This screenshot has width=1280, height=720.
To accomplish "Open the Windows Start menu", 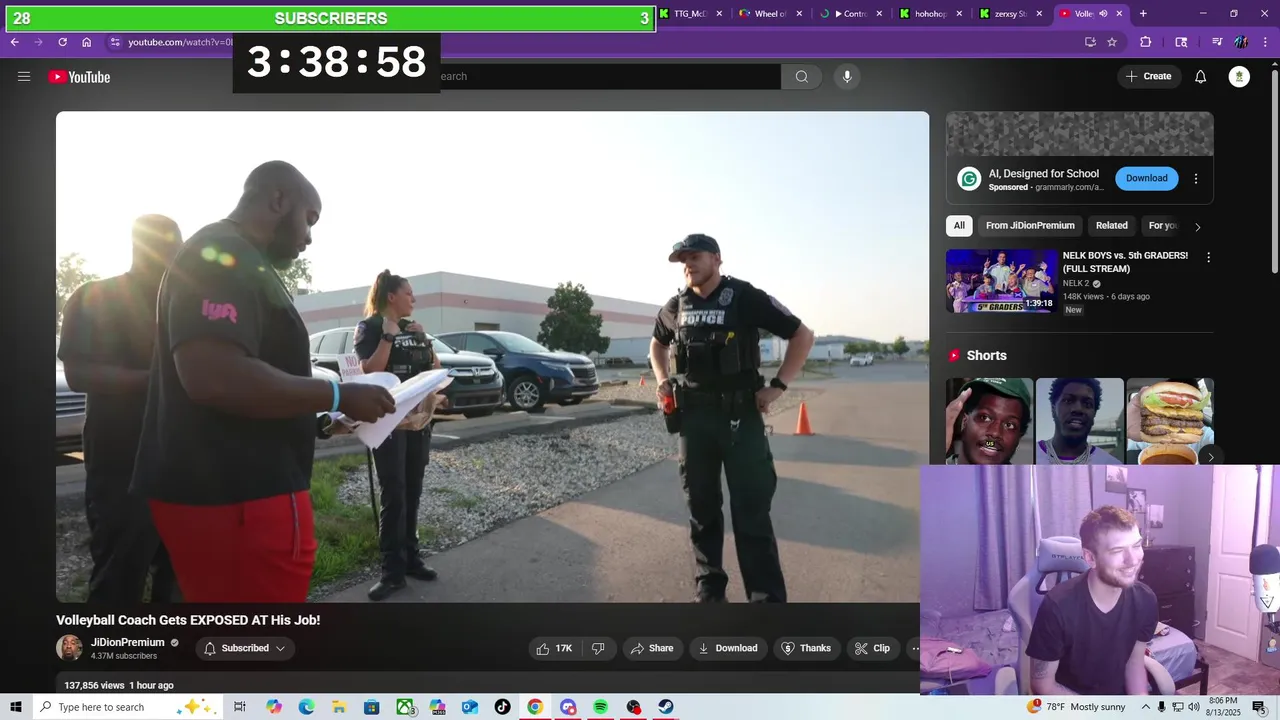I will 16,707.
